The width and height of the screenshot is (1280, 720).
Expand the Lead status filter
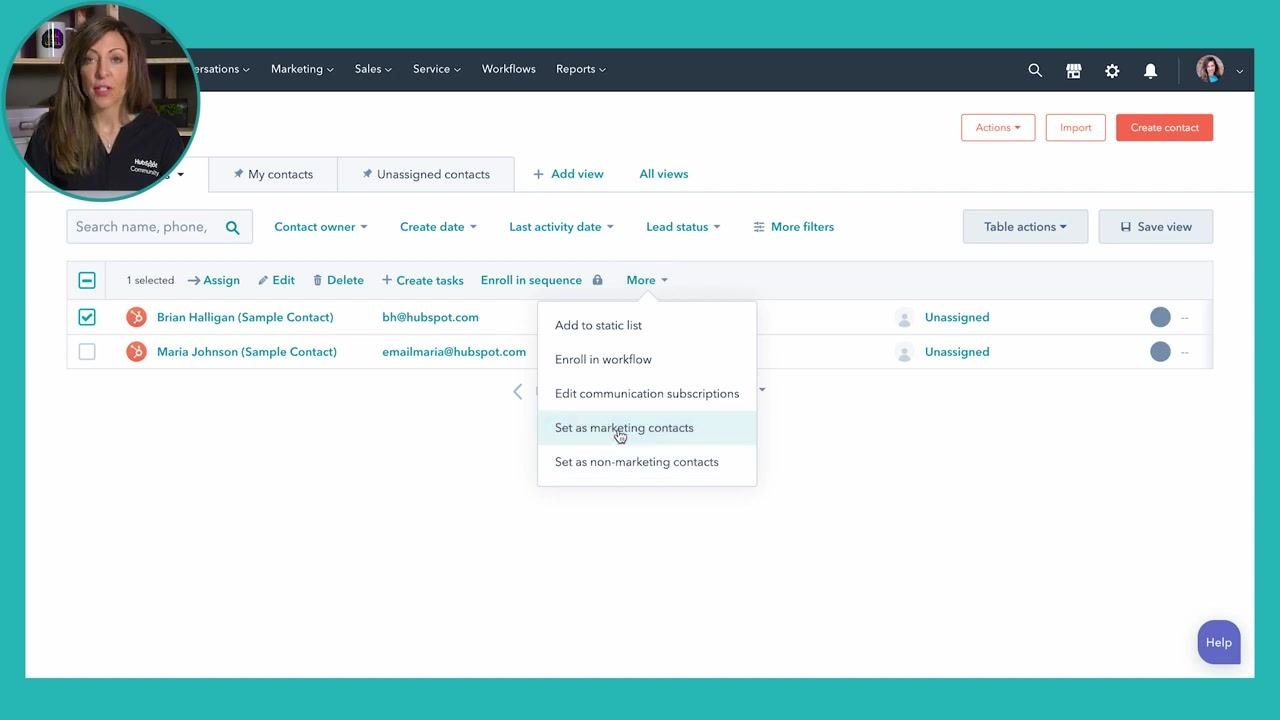(683, 227)
